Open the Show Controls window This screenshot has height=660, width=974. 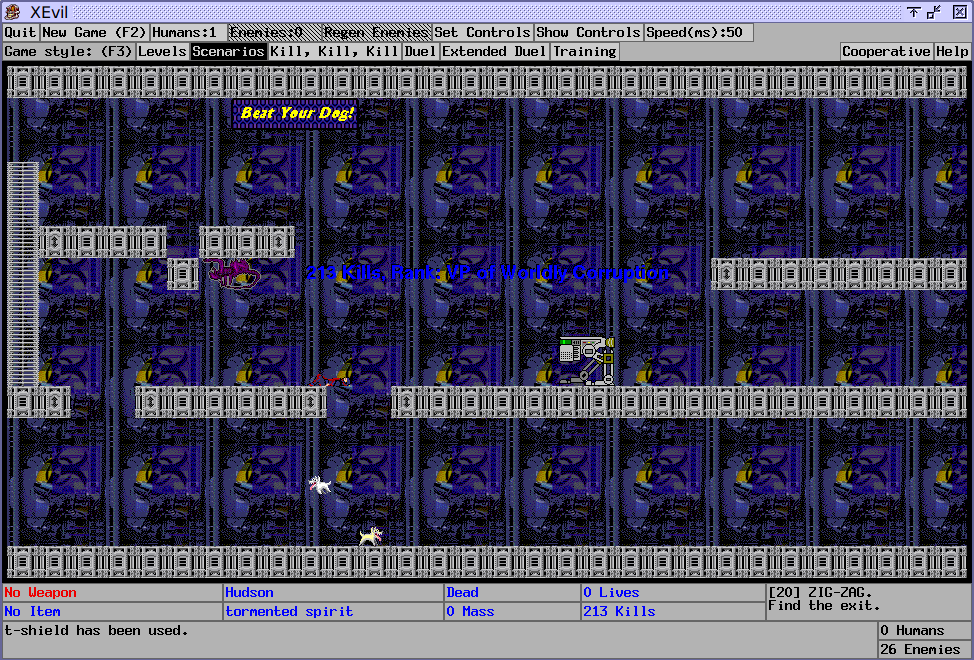pos(588,32)
